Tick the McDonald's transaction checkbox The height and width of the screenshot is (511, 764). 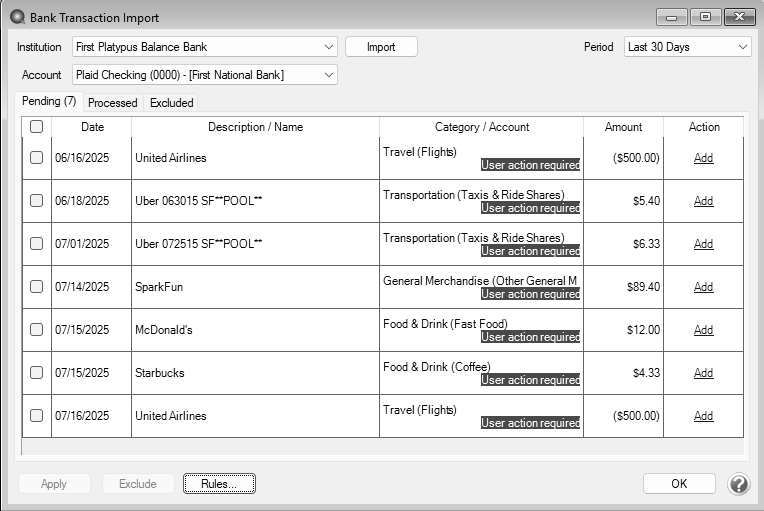[x=37, y=330]
